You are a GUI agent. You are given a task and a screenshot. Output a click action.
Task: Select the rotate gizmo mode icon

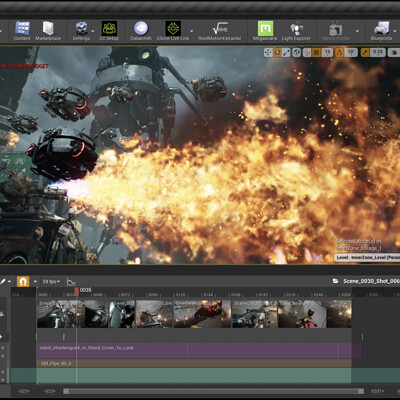coord(277,52)
